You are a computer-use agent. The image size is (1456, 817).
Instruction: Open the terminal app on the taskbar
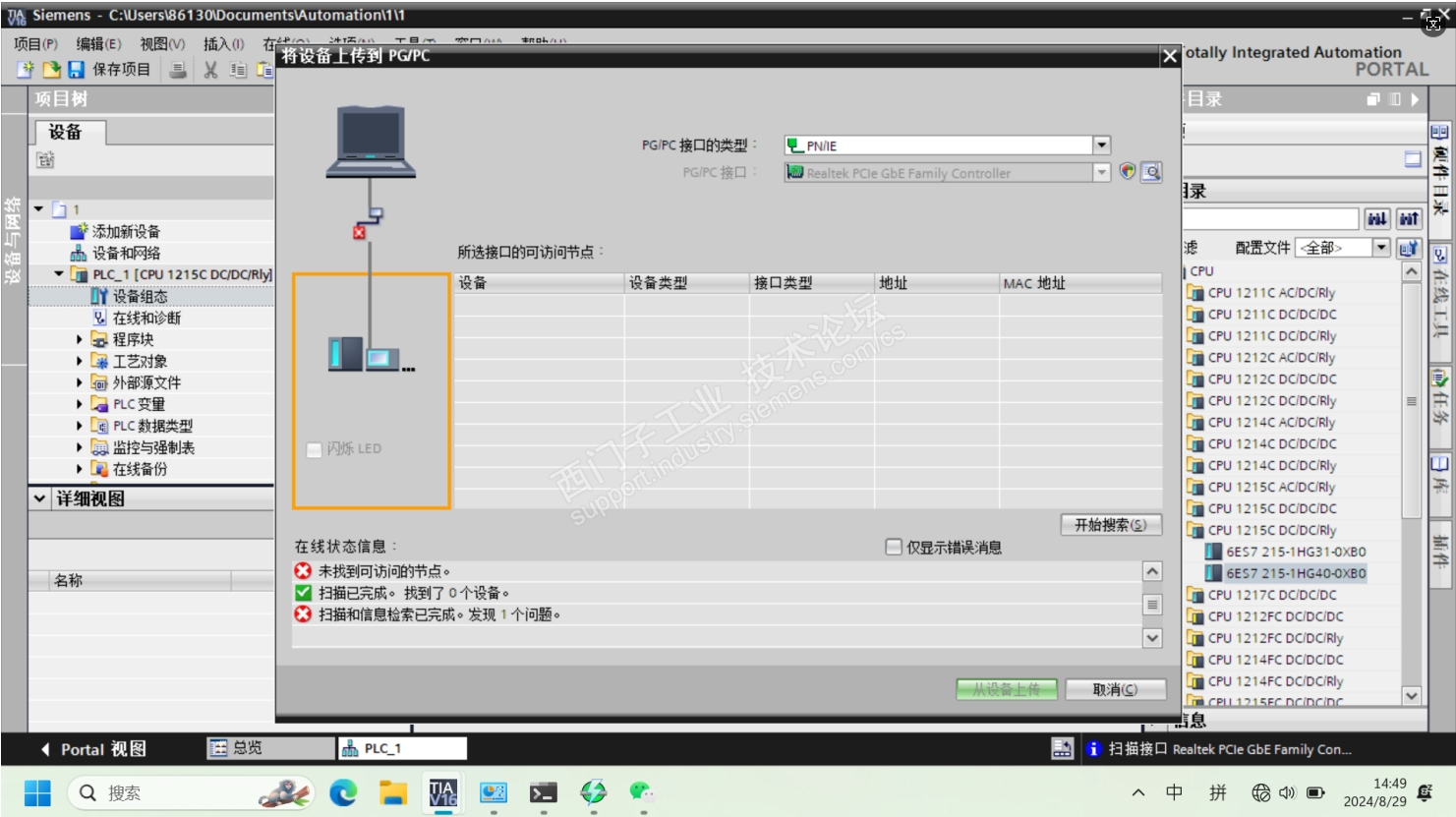coord(543,792)
